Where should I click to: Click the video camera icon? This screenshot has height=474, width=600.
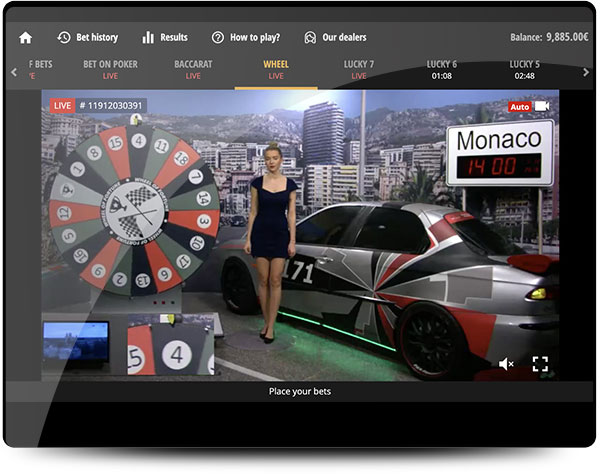point(543,106)
